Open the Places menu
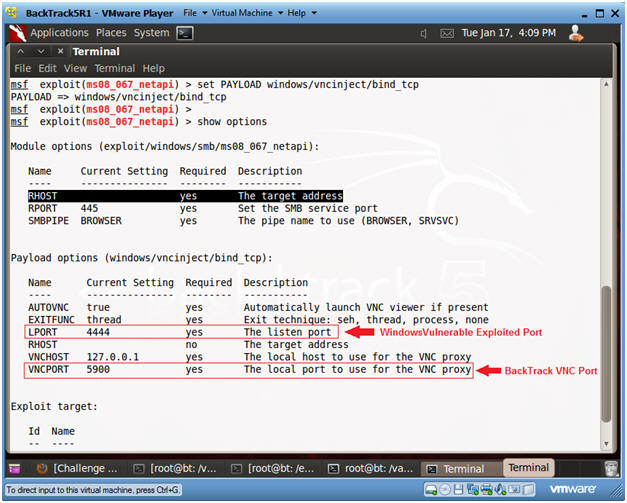This screenshot has height=503, width=627. click(x=111, y=33)
